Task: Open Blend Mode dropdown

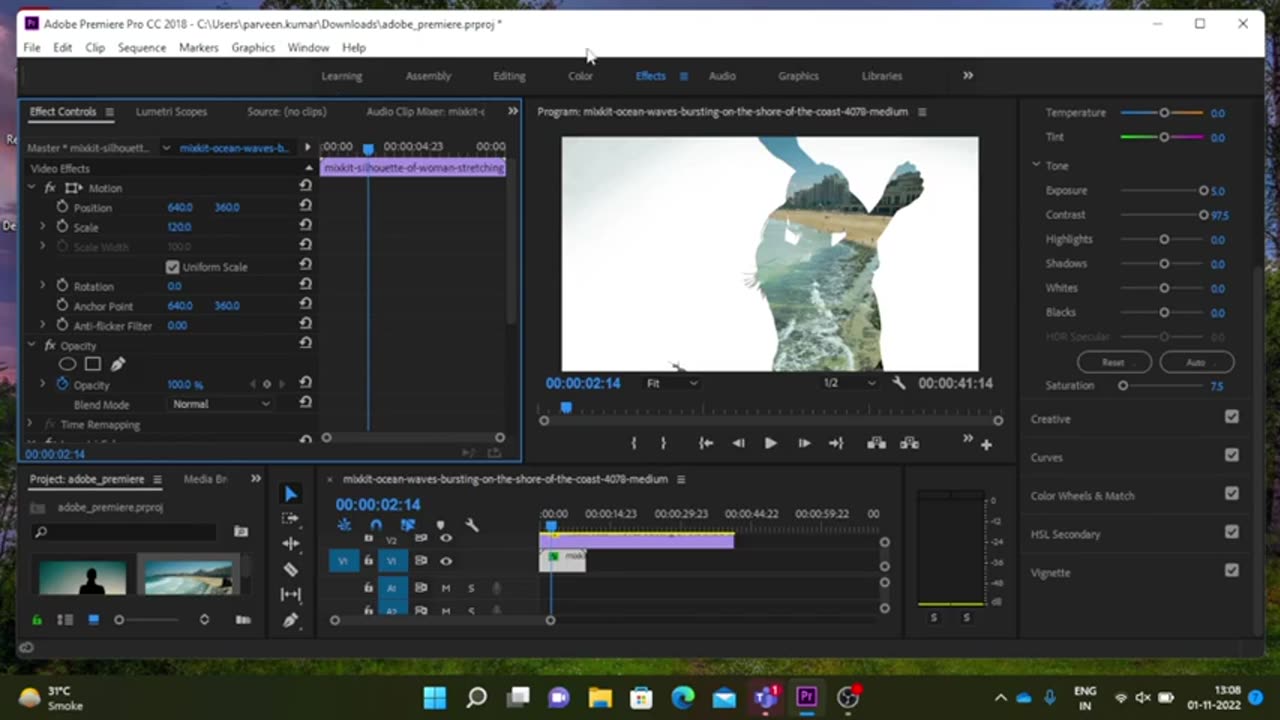Action: coord(221,404)
